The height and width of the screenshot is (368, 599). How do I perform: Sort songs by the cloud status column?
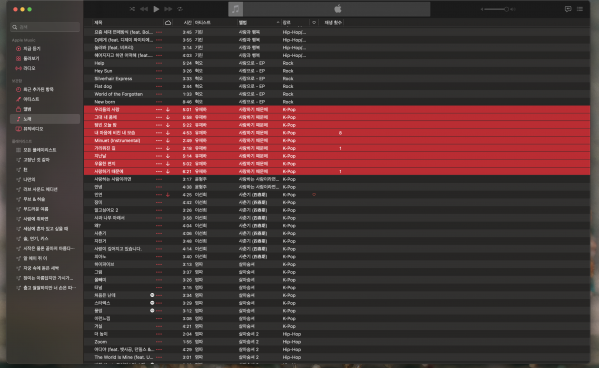pos(168,23)
